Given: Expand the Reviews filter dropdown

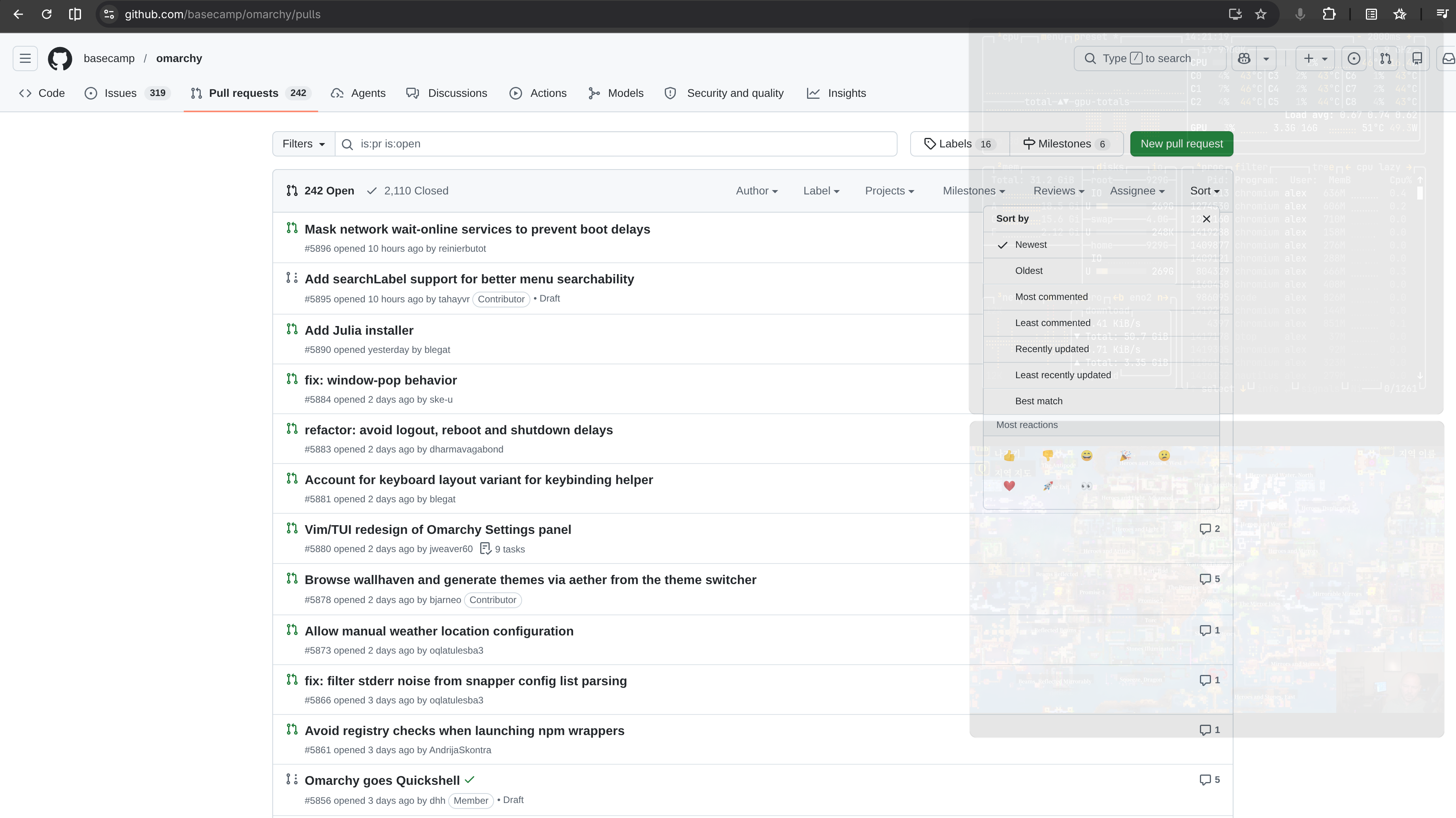Looking at the screenshot, I should 1059,190.
